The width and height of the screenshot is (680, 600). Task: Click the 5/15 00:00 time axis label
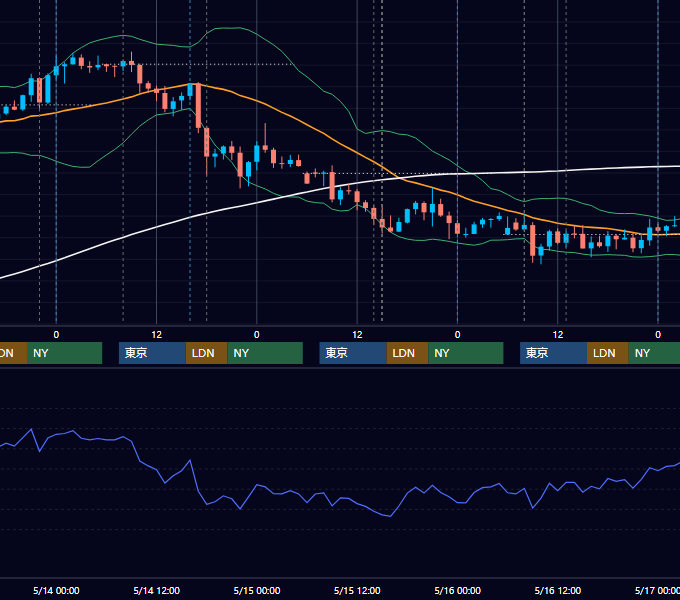257,590
